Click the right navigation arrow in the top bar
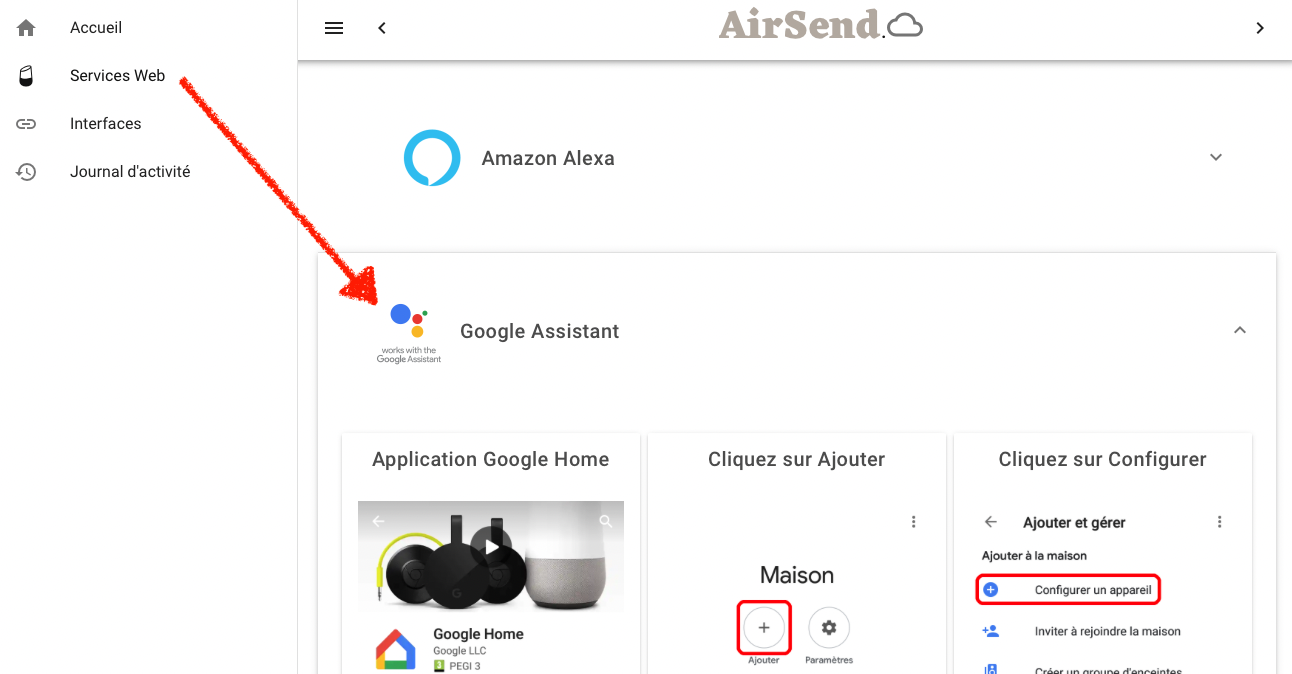The width and height of the screenshot is (1292, 674). point(1260,27)
